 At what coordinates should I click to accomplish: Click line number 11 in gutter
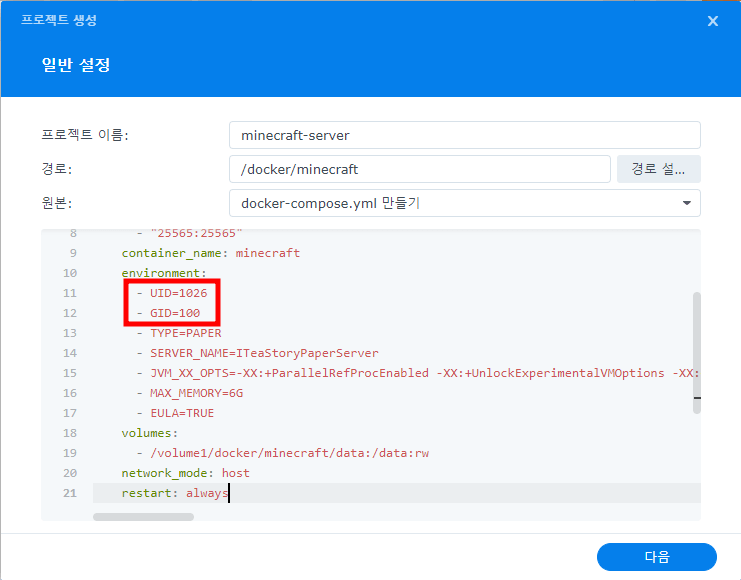(x=69, y=293)
